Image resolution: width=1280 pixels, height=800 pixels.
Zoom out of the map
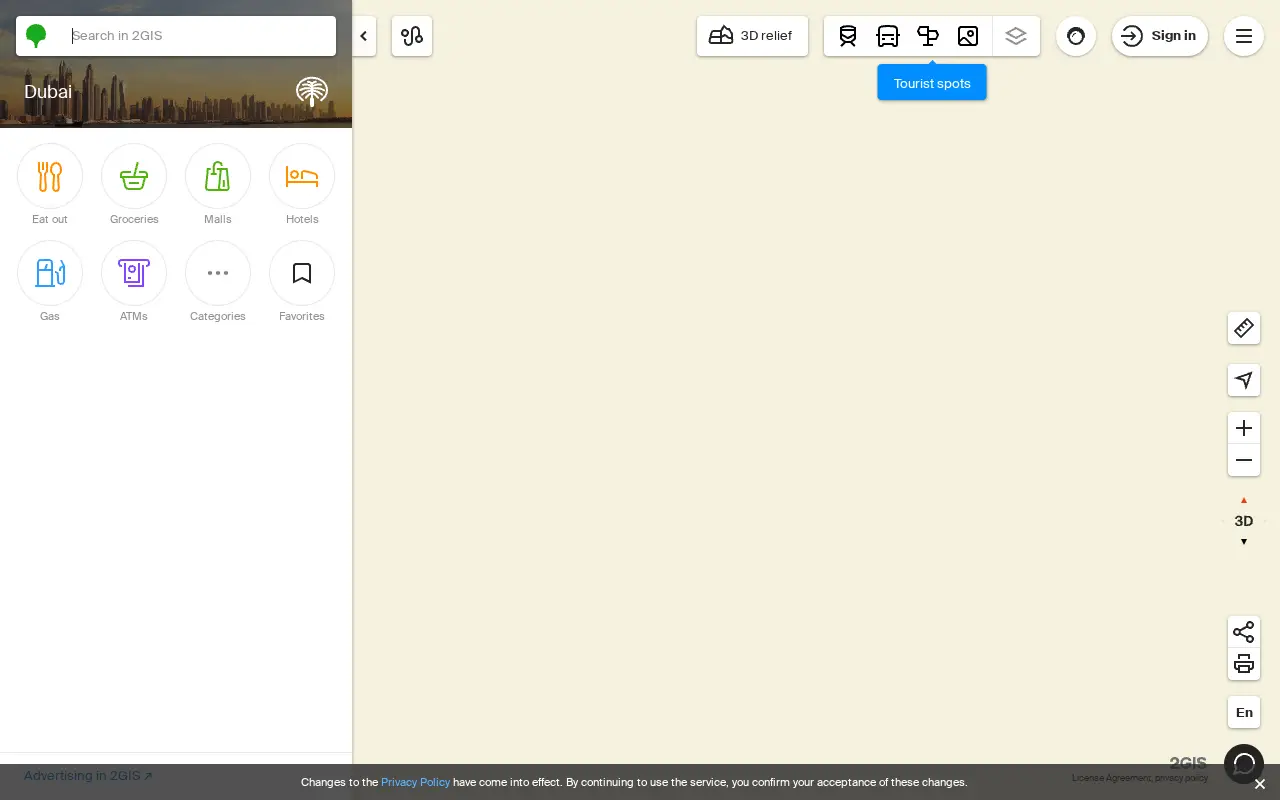(x=1244, y=460)
